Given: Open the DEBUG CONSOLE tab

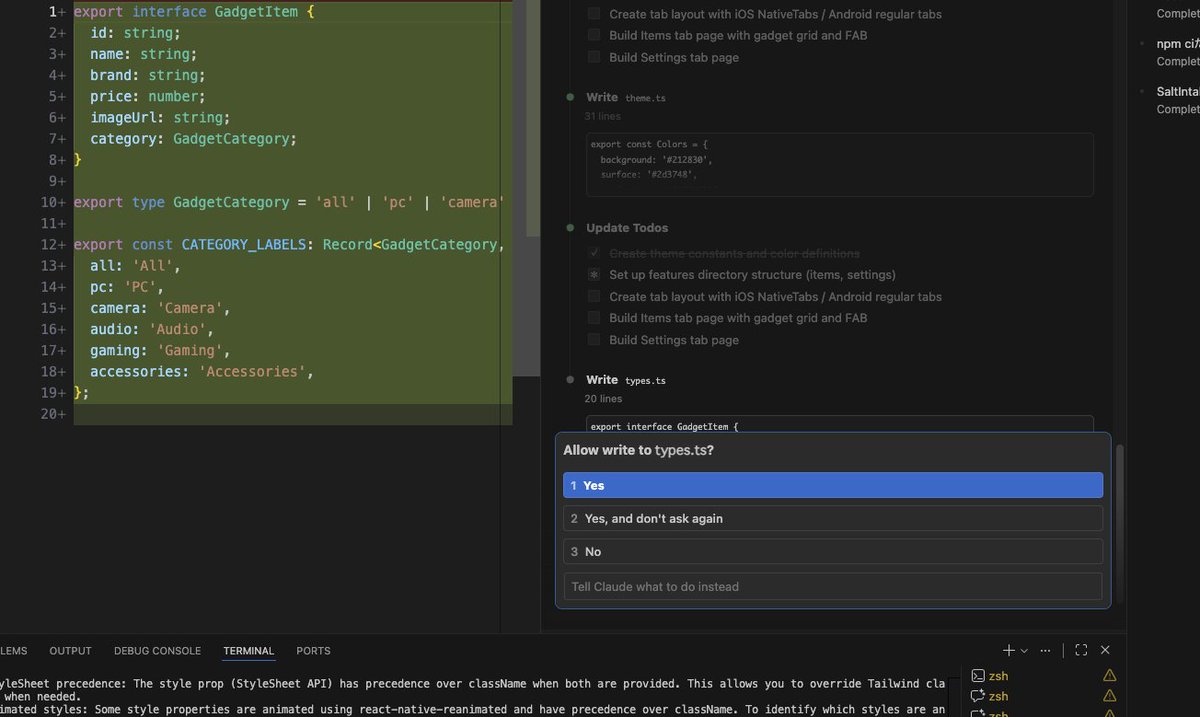Looking at the screenshot, I should (x=157, y=650).
